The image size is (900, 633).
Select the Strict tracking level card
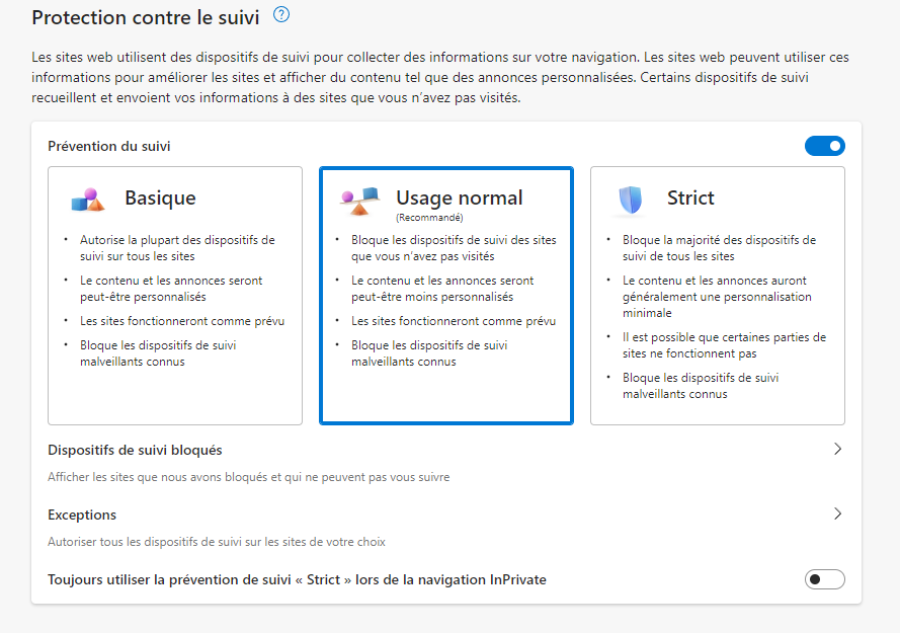717,296
